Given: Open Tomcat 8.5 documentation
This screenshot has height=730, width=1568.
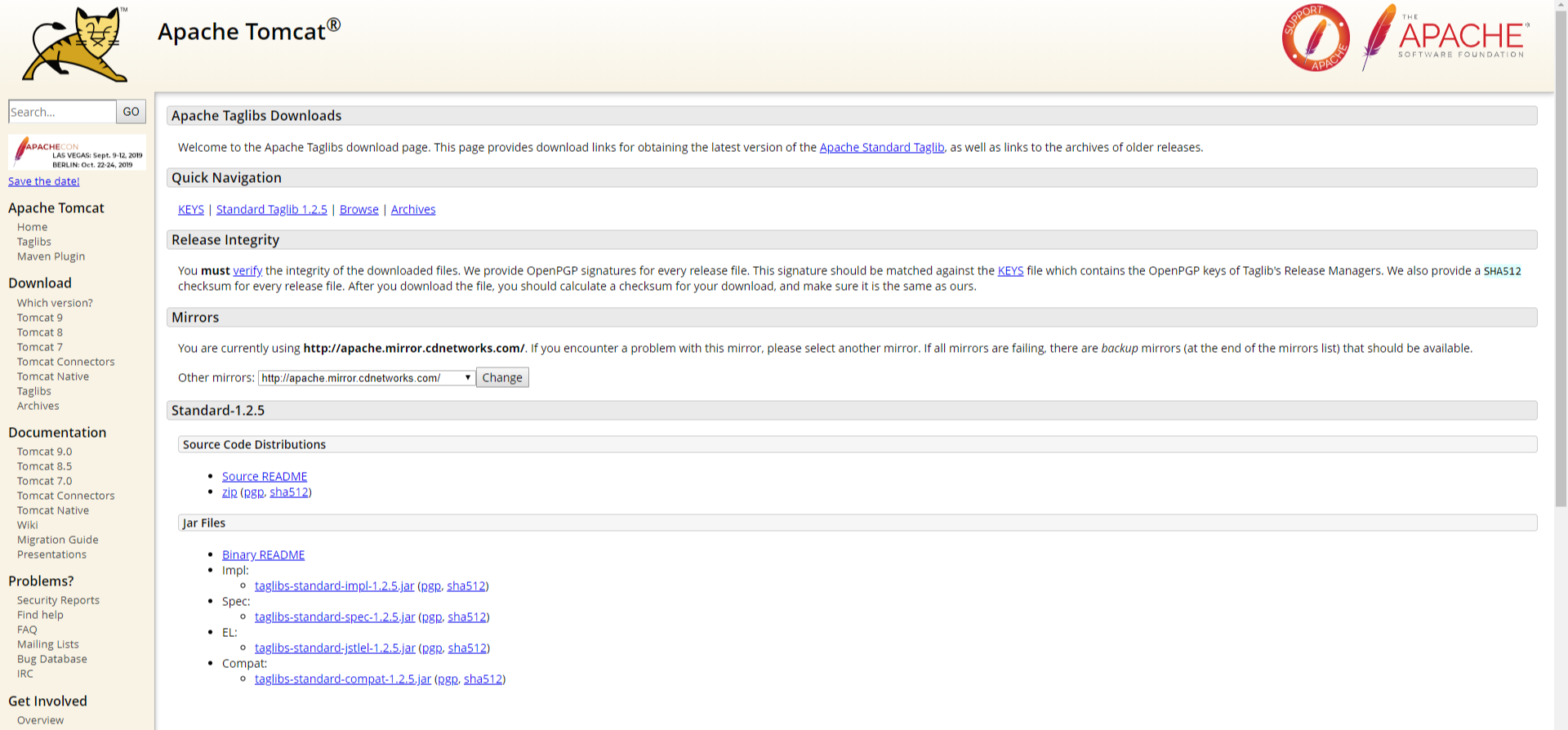Looking at the screenshot, I should [x=45, y=466].
